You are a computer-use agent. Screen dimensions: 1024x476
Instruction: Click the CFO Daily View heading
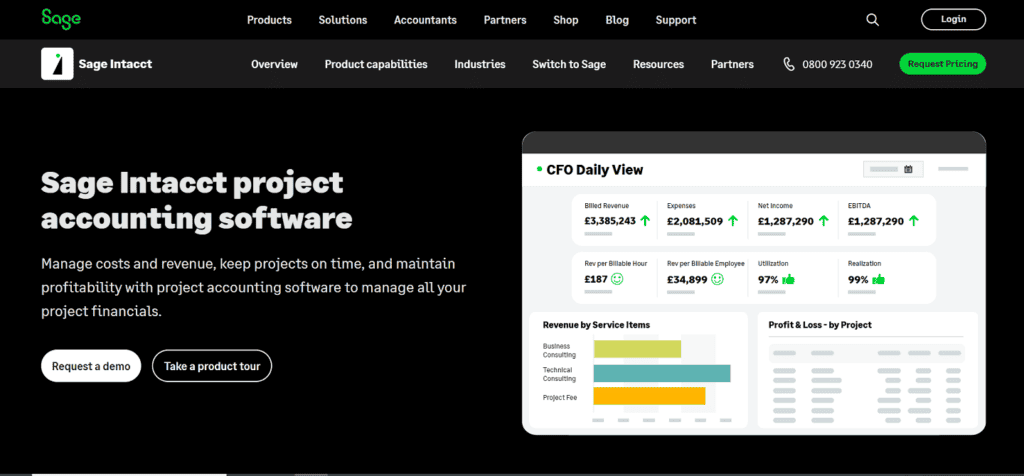click(594, 170)
